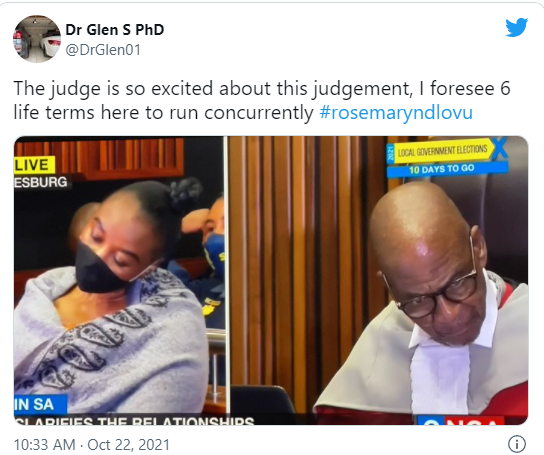Follow the #rosemaryndlovu hashtag

[396, 112]
